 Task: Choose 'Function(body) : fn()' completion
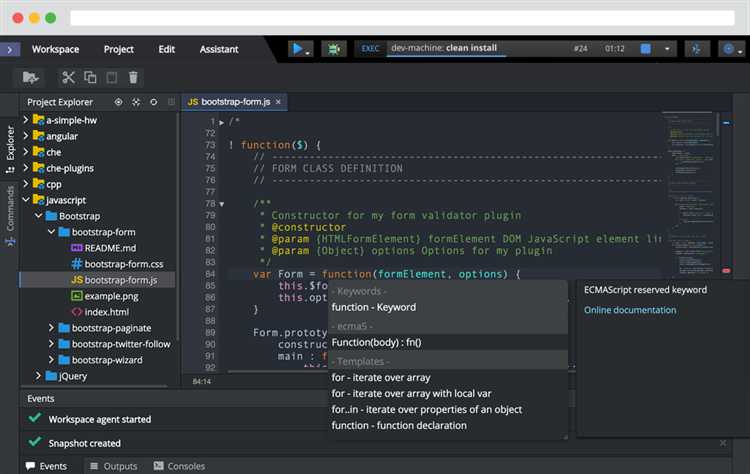[x=448, y=342]
